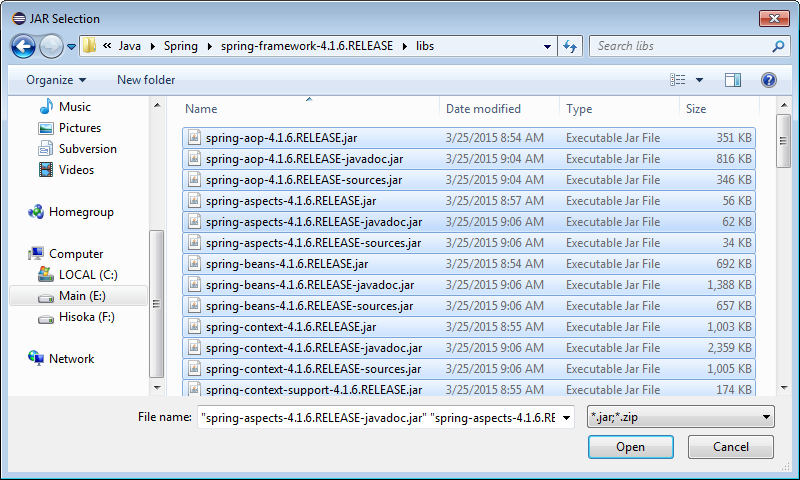The height and width of the screenshot is (480, 800).
Task: Click the navigation pane scroll down arrow
Action: (157, 388)
